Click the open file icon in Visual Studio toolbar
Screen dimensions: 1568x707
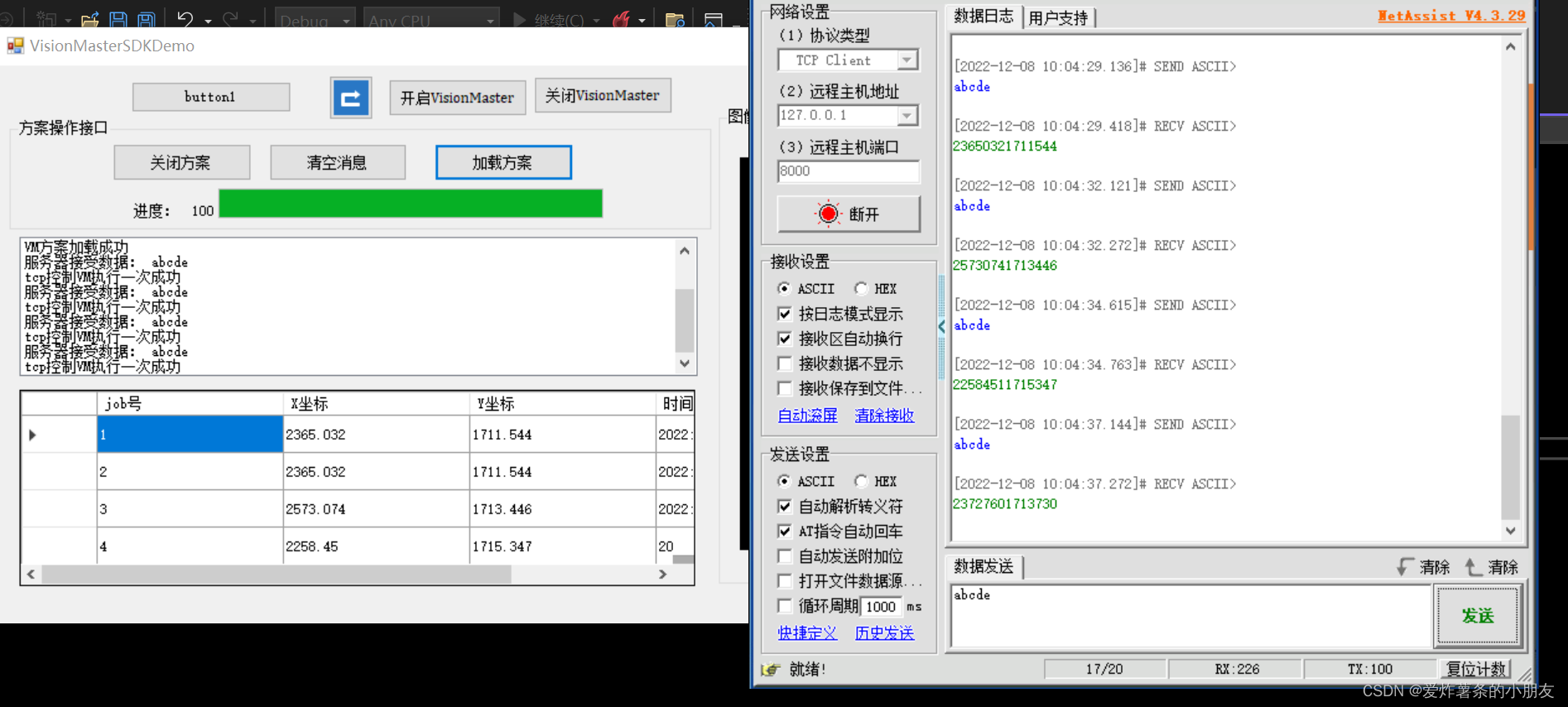click(x=89, y=18)
